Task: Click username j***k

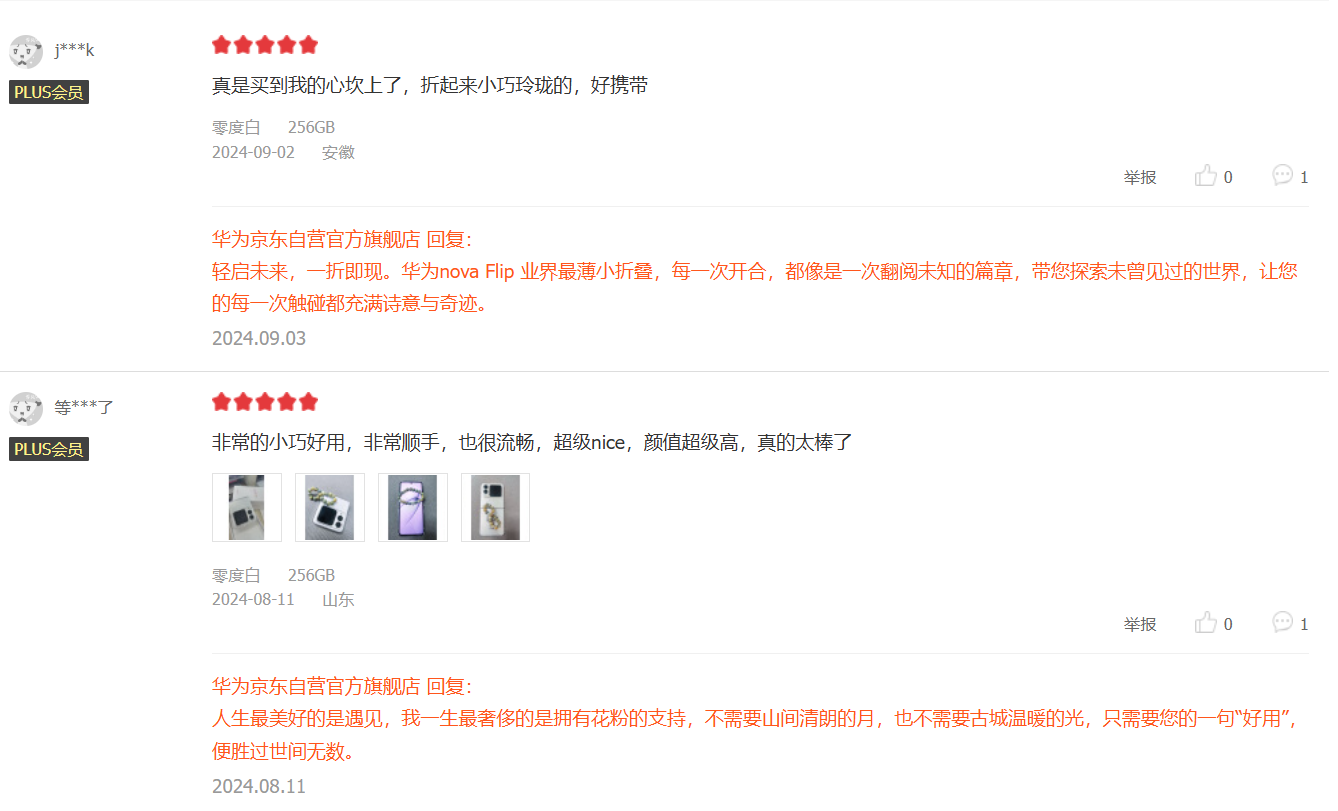Action: tap(74, 51)
